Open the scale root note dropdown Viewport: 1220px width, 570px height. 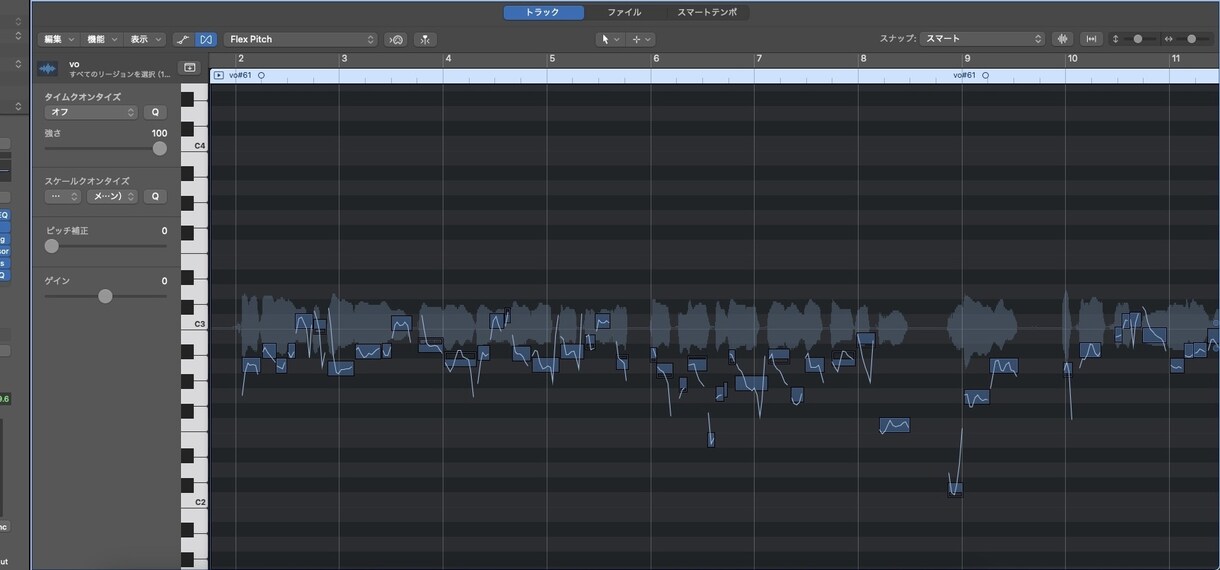(63, 196)
